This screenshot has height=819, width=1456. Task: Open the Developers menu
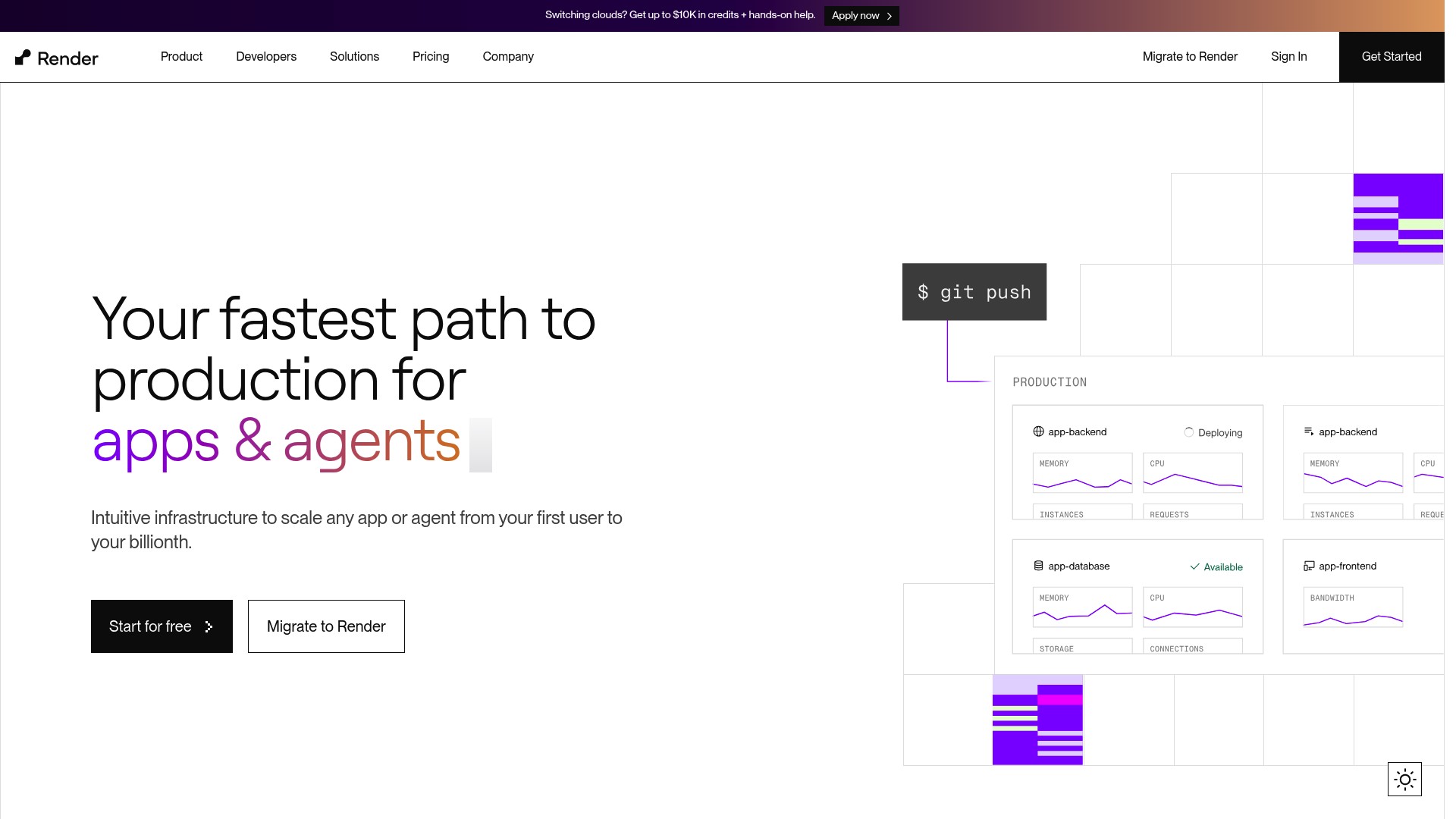click(x=266, y=57)
